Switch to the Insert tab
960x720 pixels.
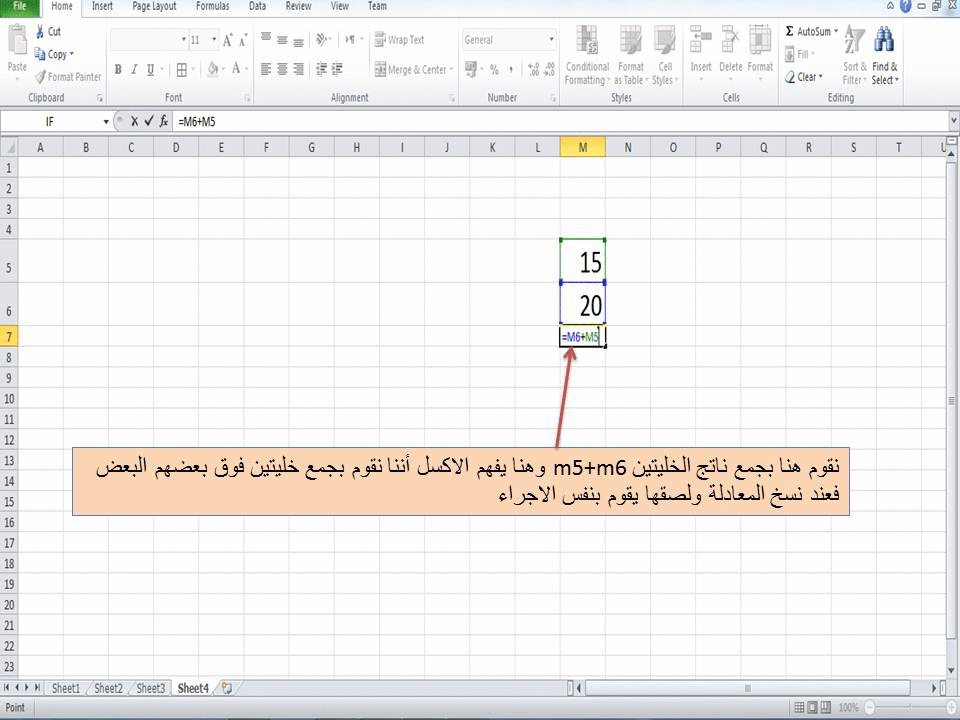(102, 7)
